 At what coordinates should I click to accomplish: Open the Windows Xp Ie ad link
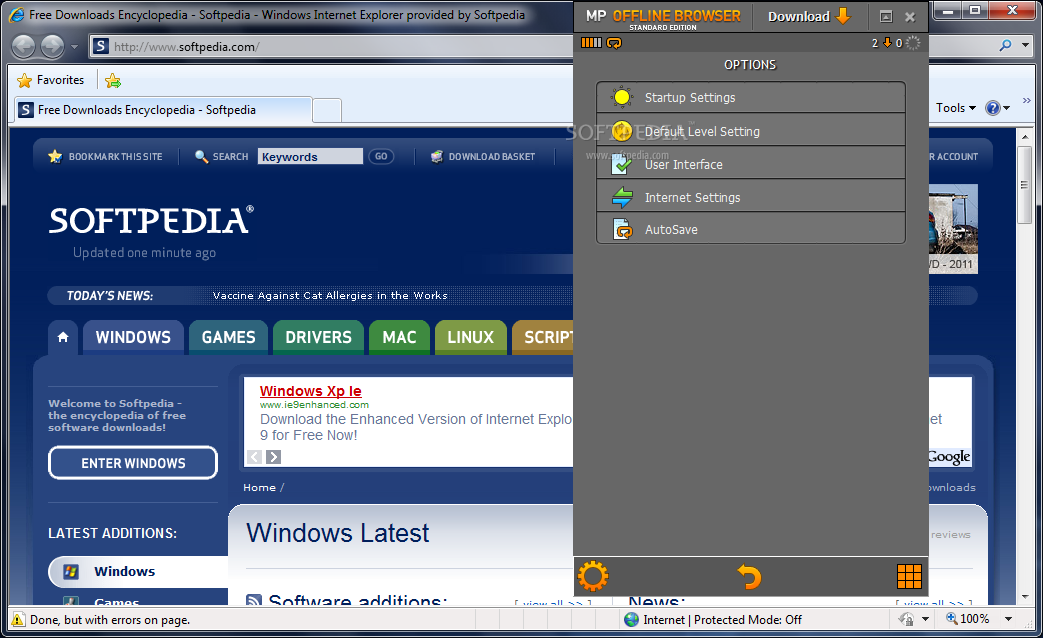(311, 391)
